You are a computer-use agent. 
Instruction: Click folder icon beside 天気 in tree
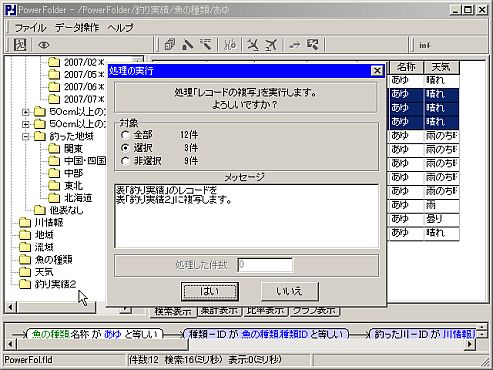pos(25,272)
